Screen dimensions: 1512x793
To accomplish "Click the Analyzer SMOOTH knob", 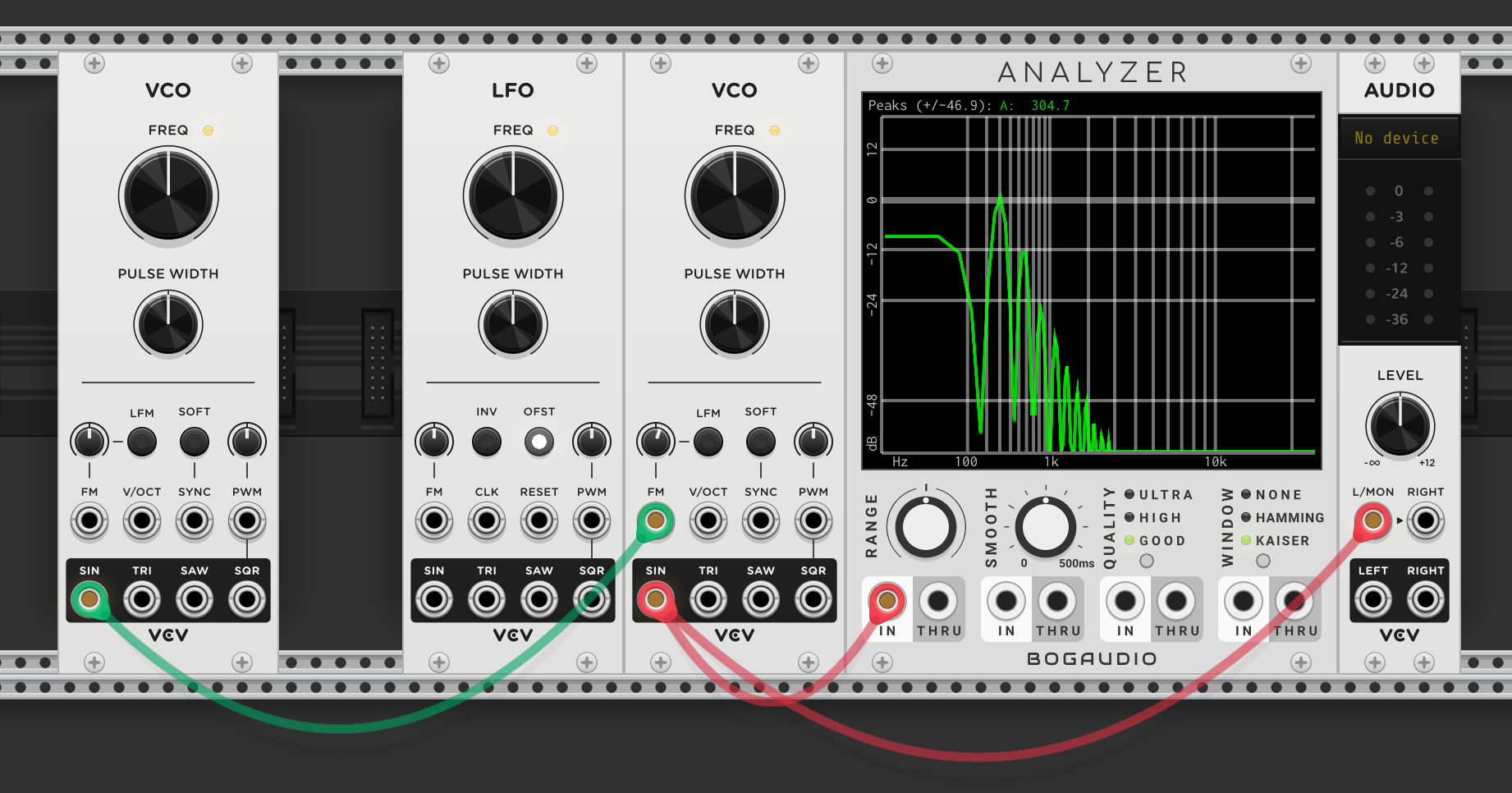I will (x=1045, y=528).
